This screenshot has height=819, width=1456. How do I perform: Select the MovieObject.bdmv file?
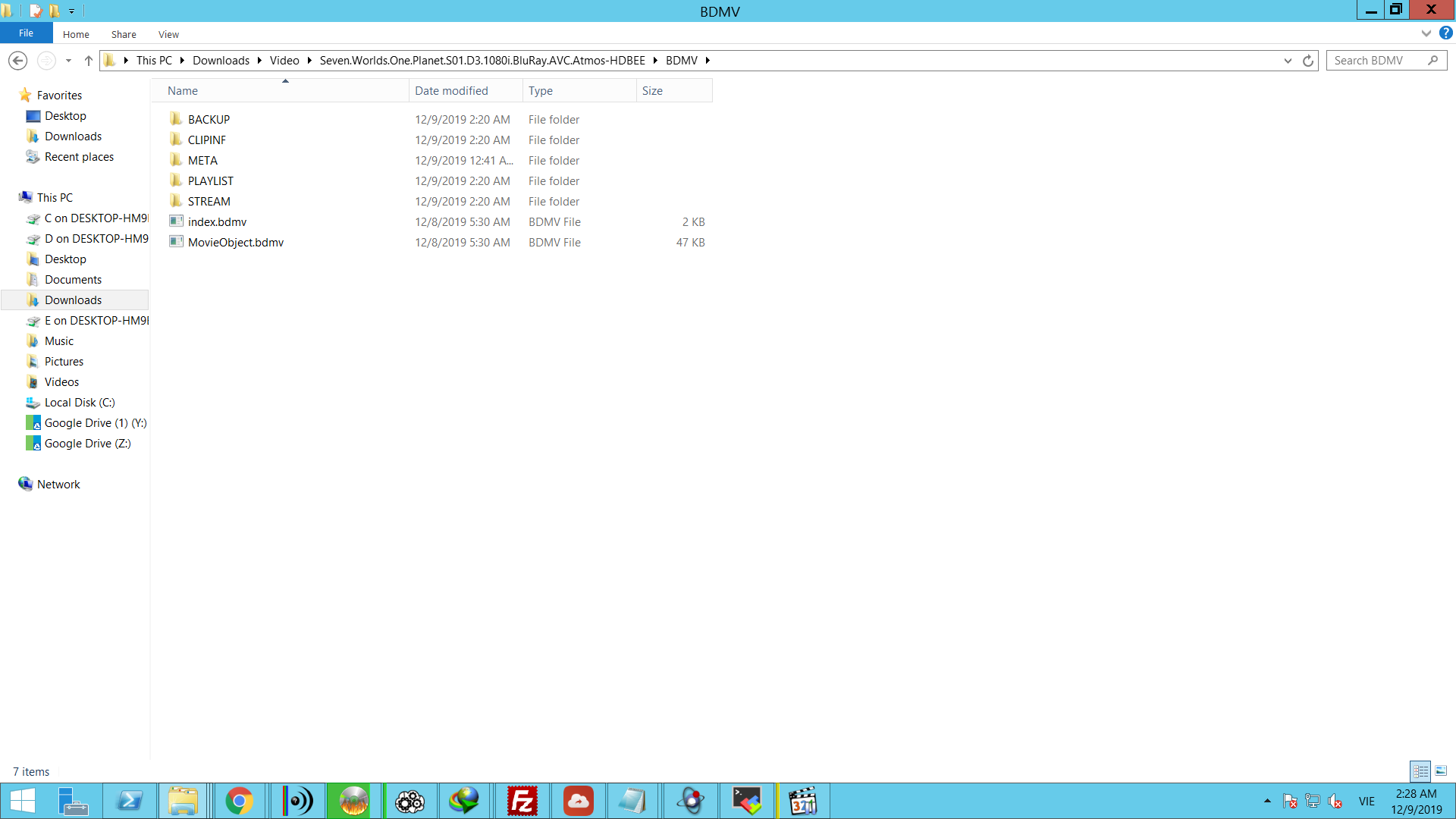[235, 242]
